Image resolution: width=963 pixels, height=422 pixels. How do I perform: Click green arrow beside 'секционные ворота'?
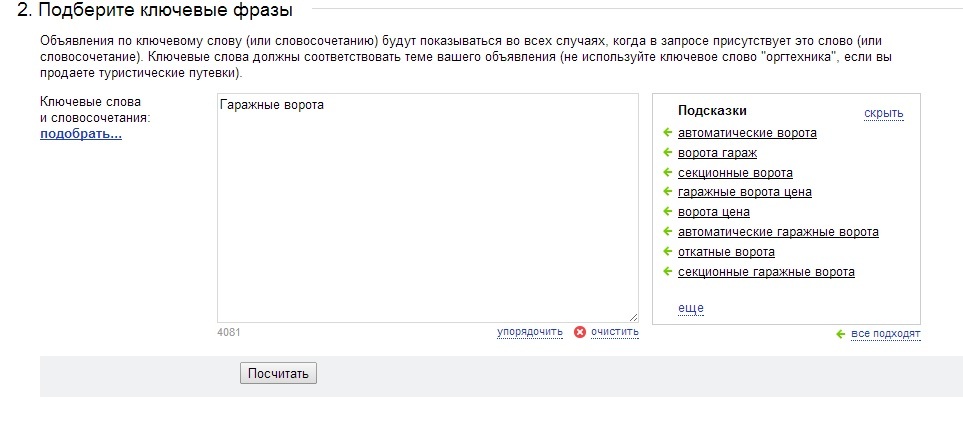coord(668,172)
